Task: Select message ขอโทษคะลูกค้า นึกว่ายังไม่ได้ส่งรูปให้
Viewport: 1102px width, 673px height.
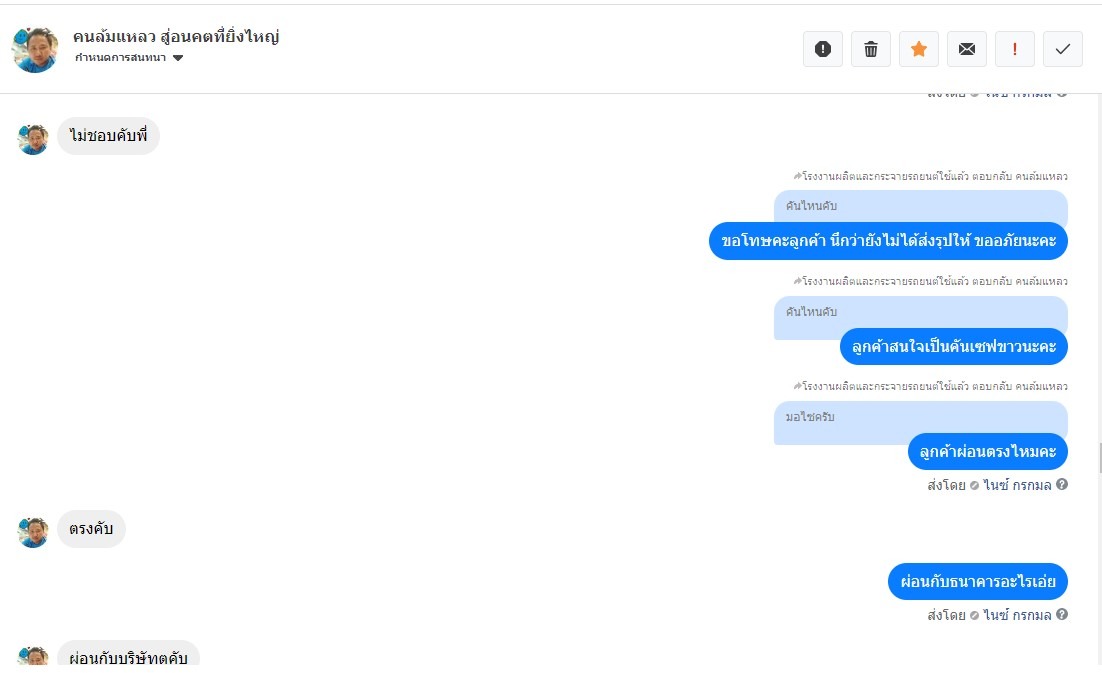Action: [x=888, y=241]
